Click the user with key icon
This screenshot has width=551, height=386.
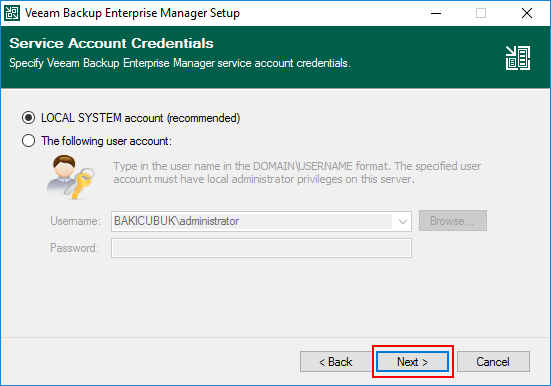coord(71,178)
